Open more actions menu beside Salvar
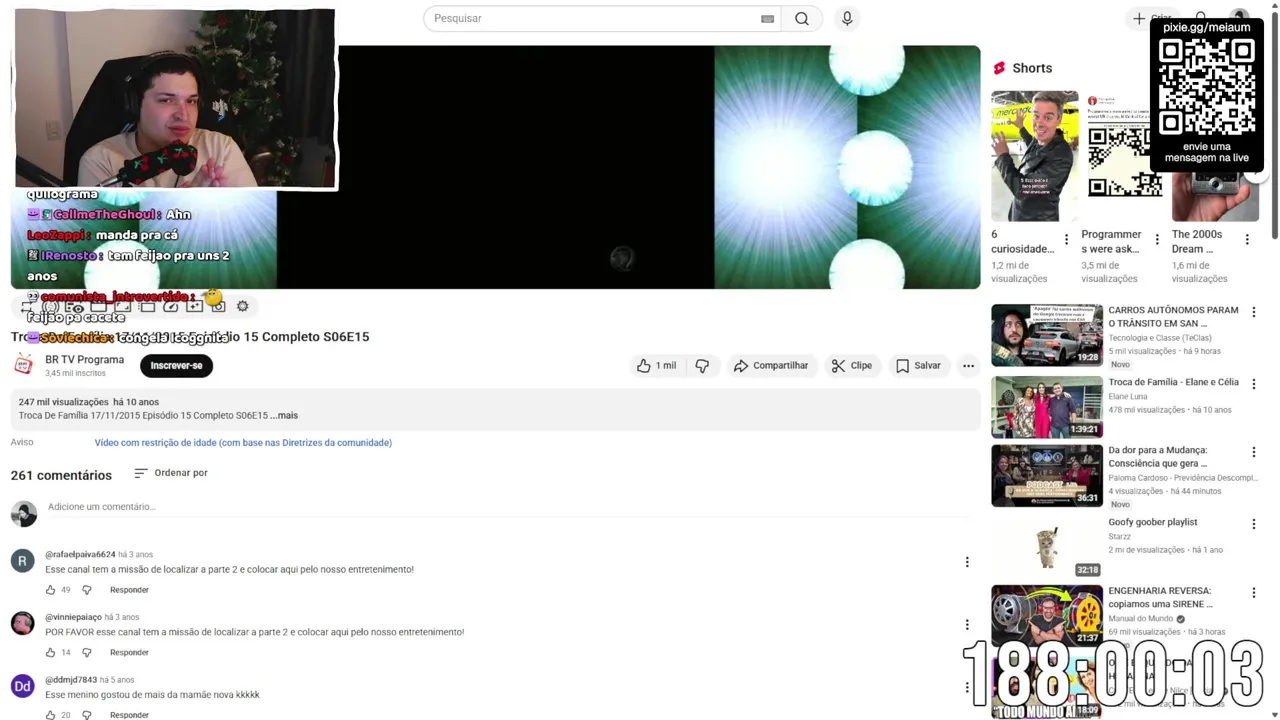 968,366
